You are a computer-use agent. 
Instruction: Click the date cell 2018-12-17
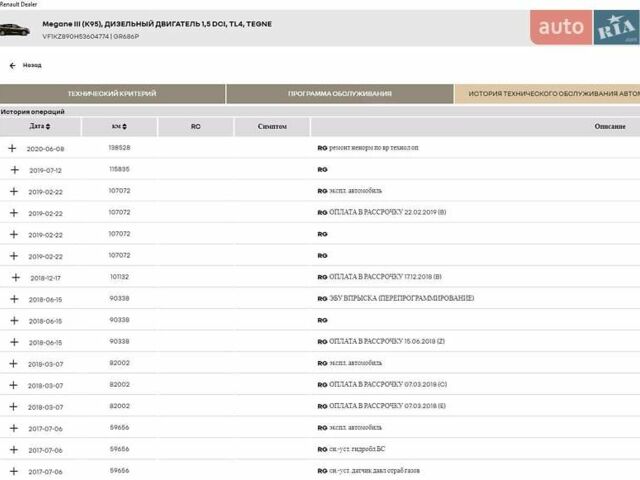pos(45,278)
